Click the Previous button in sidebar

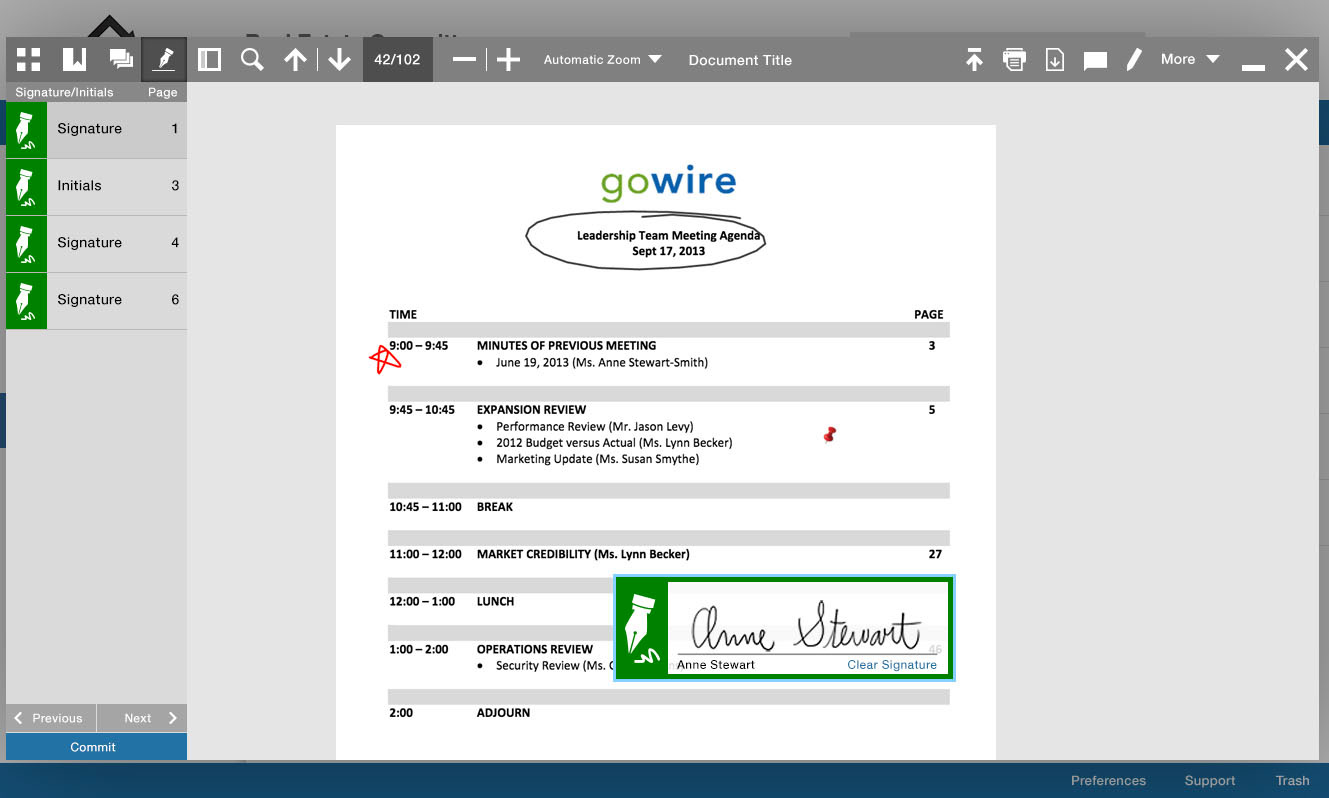click(51, 718)
